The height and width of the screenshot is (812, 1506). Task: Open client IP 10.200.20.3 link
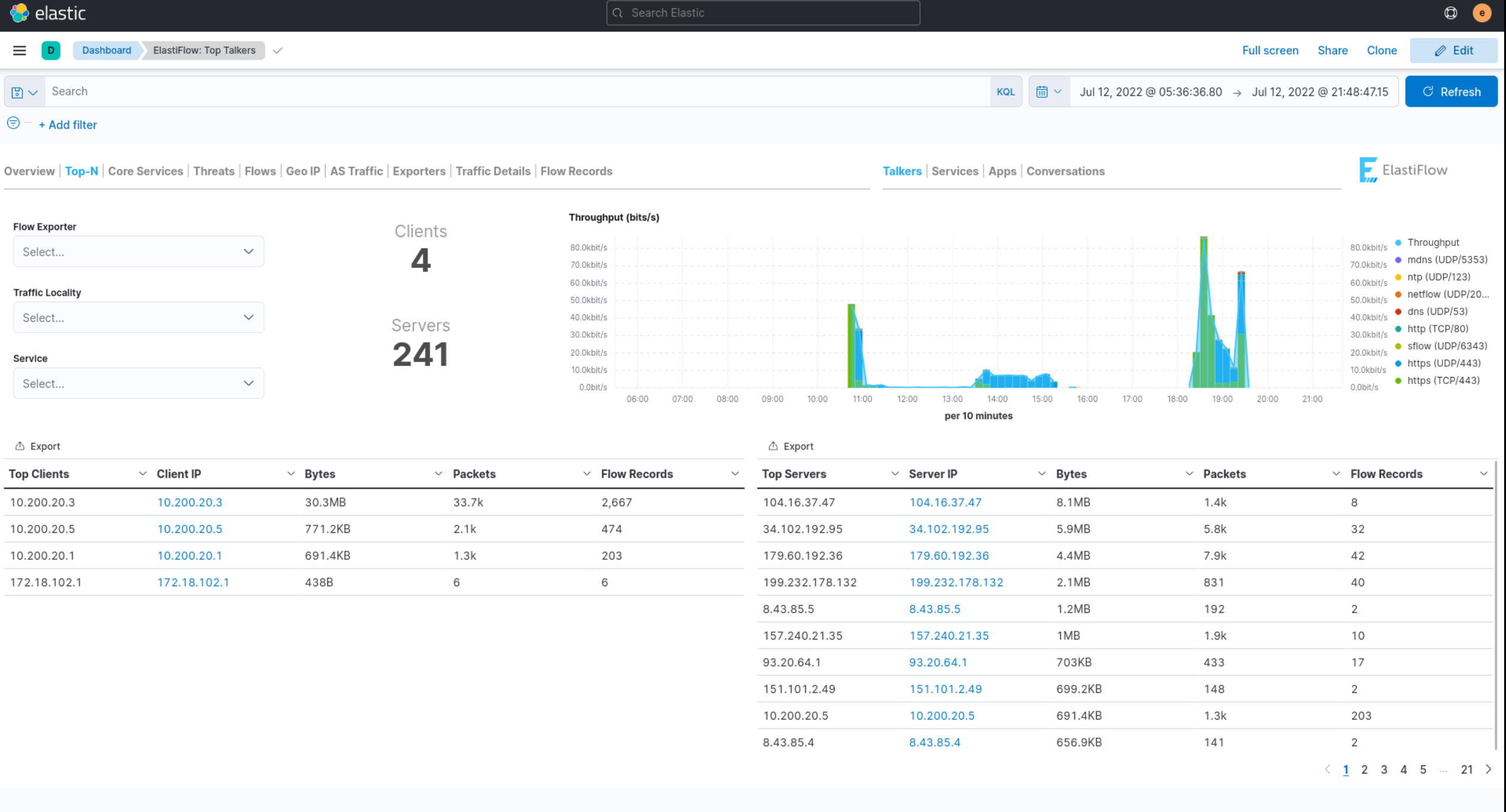[x=189, y=502]
